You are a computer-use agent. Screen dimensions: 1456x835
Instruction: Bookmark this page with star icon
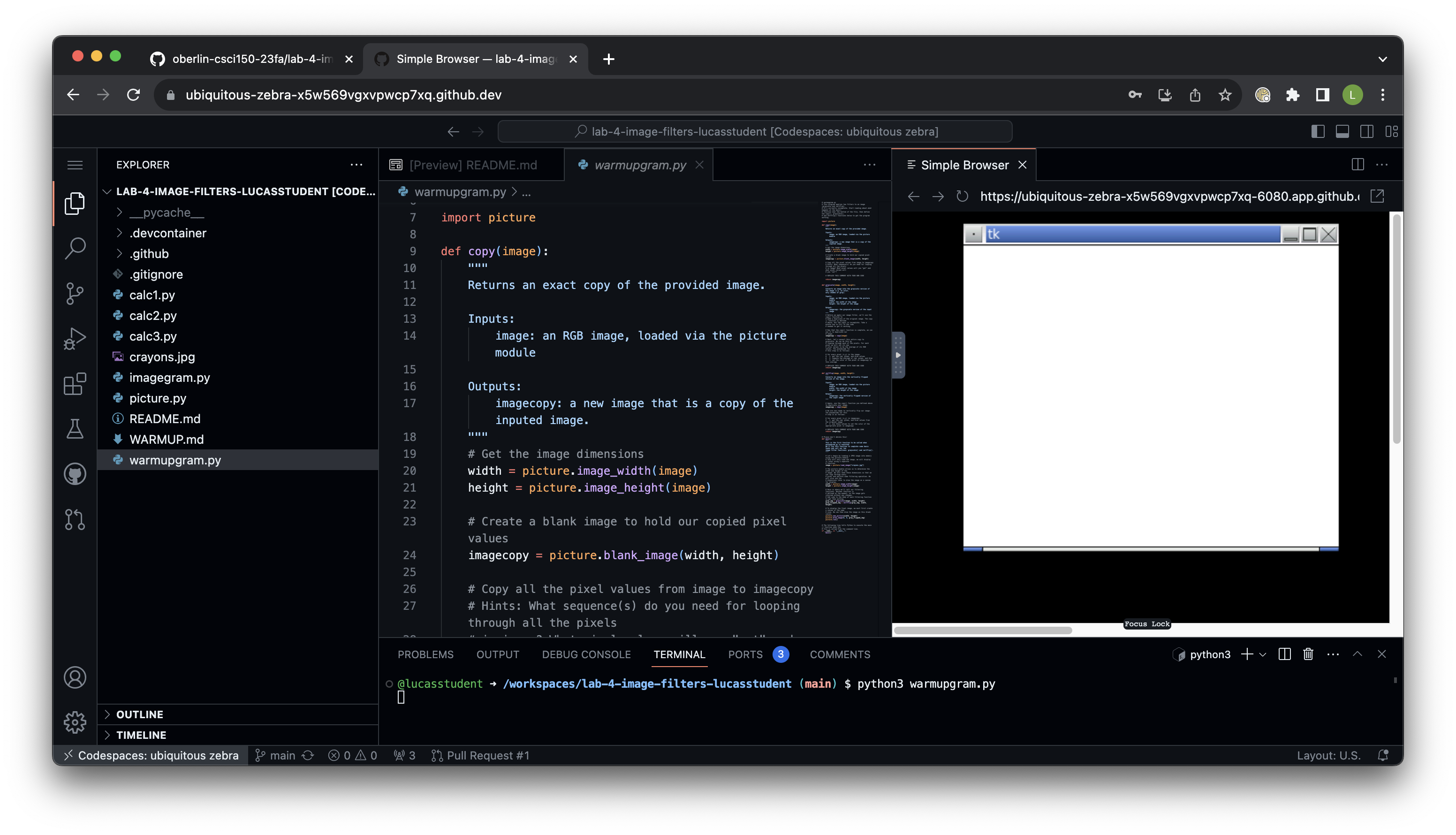click(1224, 95)
